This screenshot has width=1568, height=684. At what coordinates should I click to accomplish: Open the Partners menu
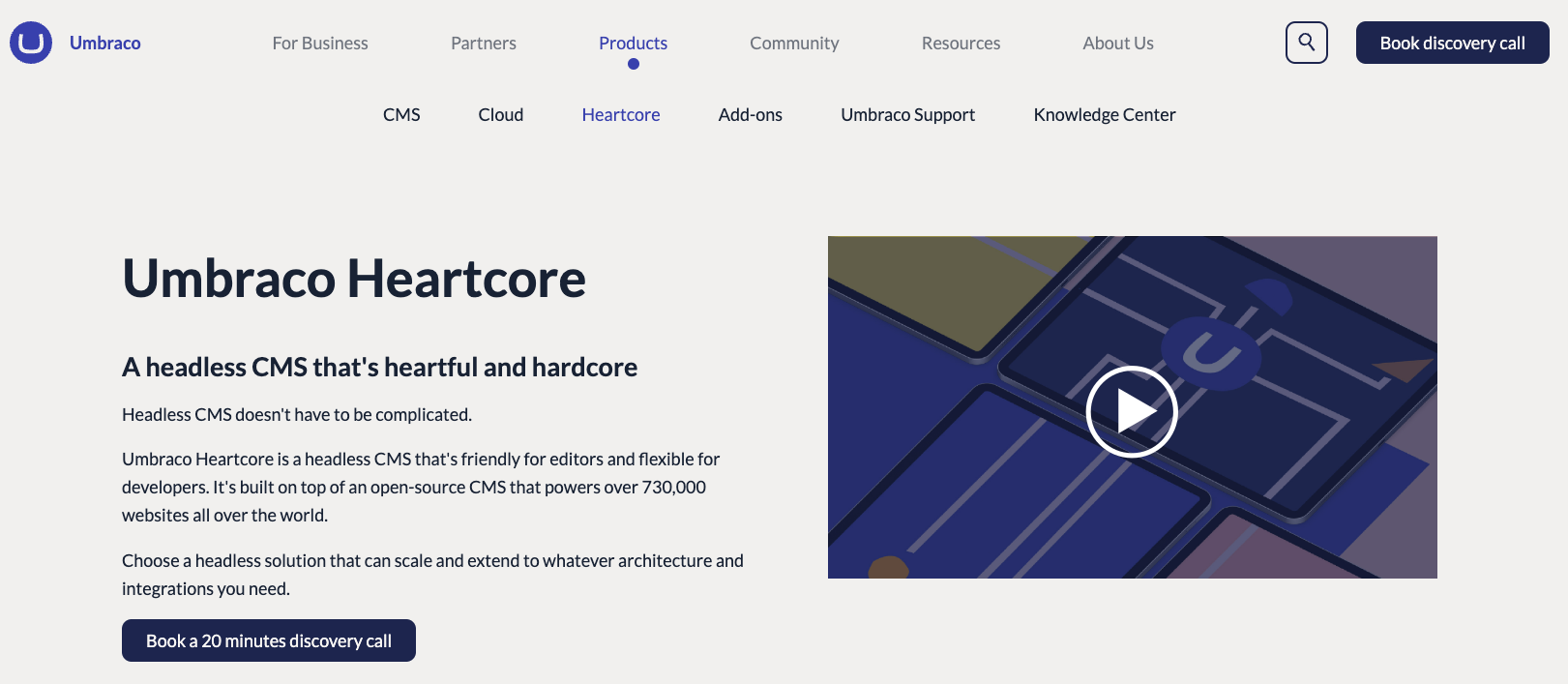point(483,43)
